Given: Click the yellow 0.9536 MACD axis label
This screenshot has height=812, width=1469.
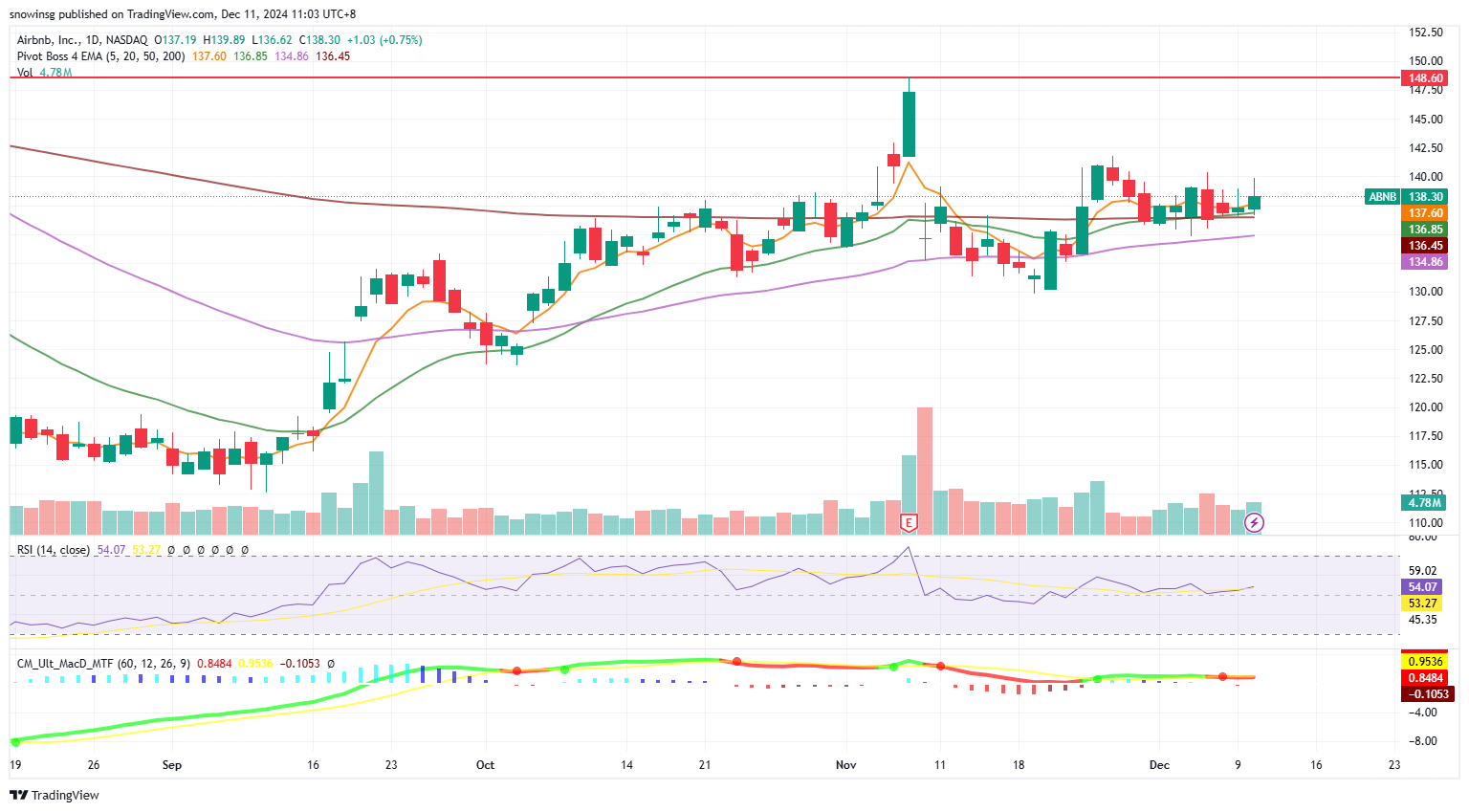Looking at the screenshot, I should [1425, 661].
